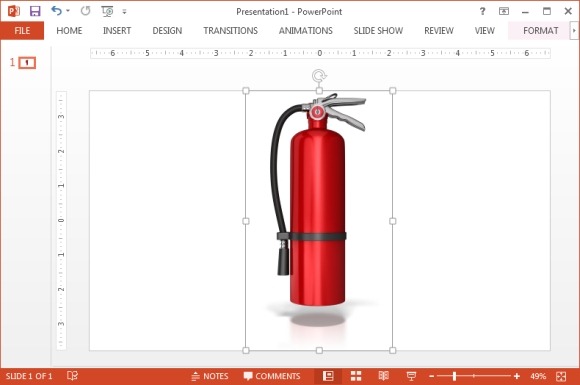The width and height of the screenshot is (580, 385).
Task: Save the presentation using the floppy icon
Action: (35, 11)
